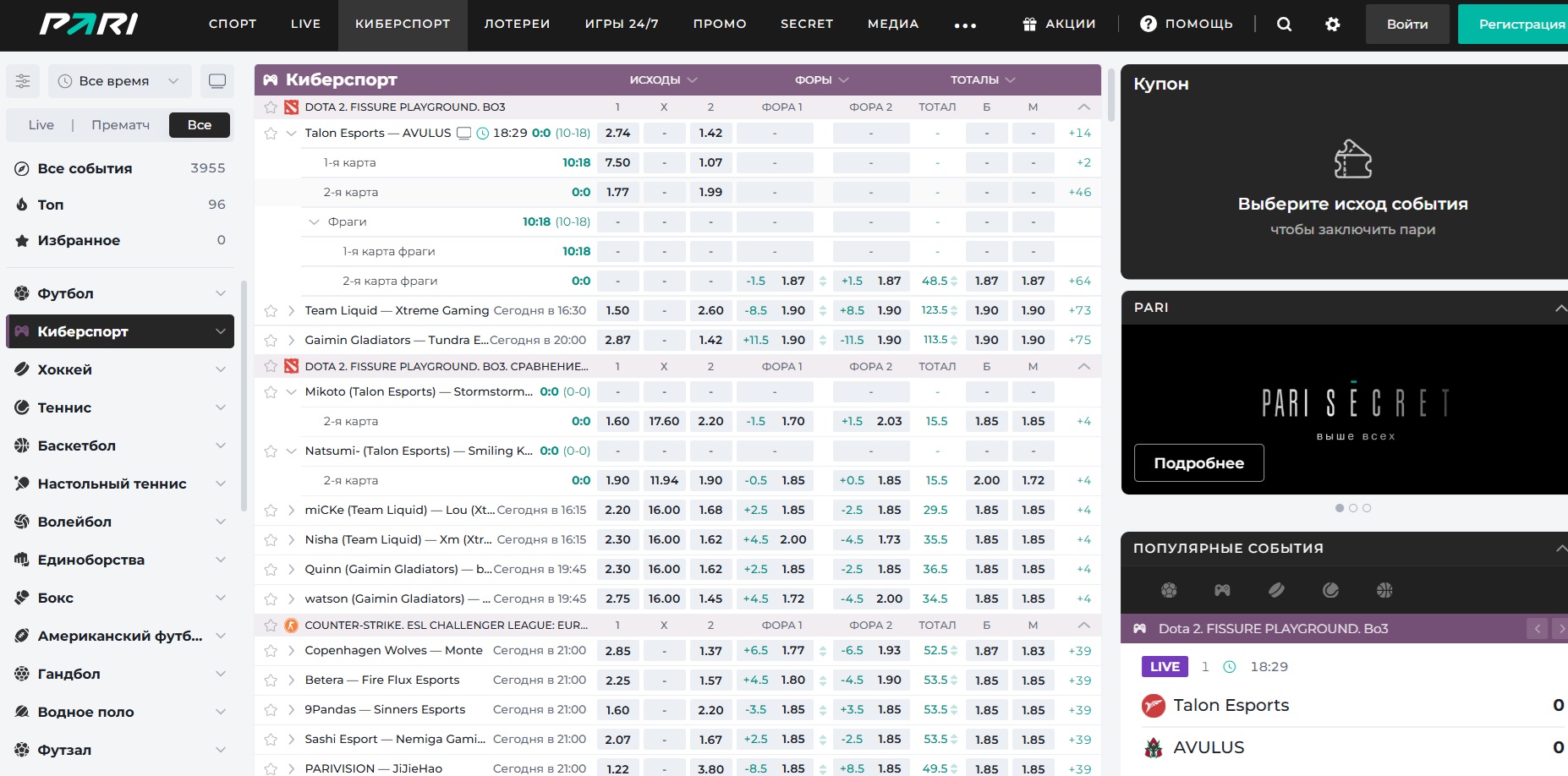
Task: Select gamepad icon in popular events
Action: (1222, 590)
